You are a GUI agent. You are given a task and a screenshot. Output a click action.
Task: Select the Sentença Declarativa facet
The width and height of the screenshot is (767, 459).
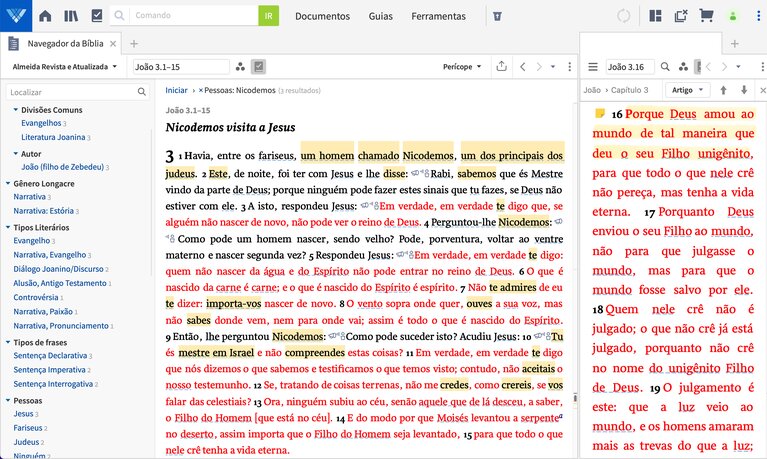tap(50, 356)
